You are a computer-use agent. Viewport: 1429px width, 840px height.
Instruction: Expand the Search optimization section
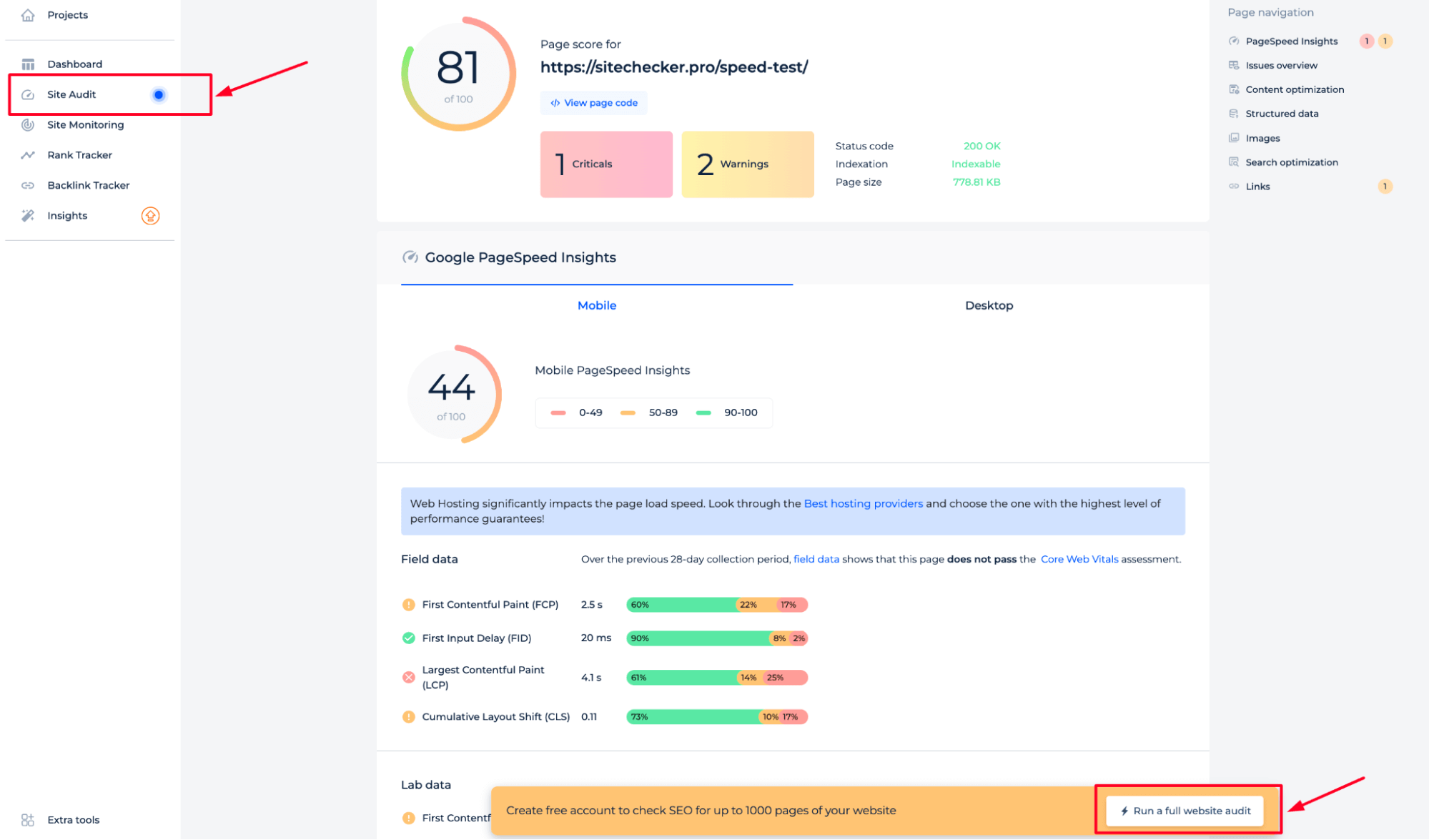click(1290, 162)
